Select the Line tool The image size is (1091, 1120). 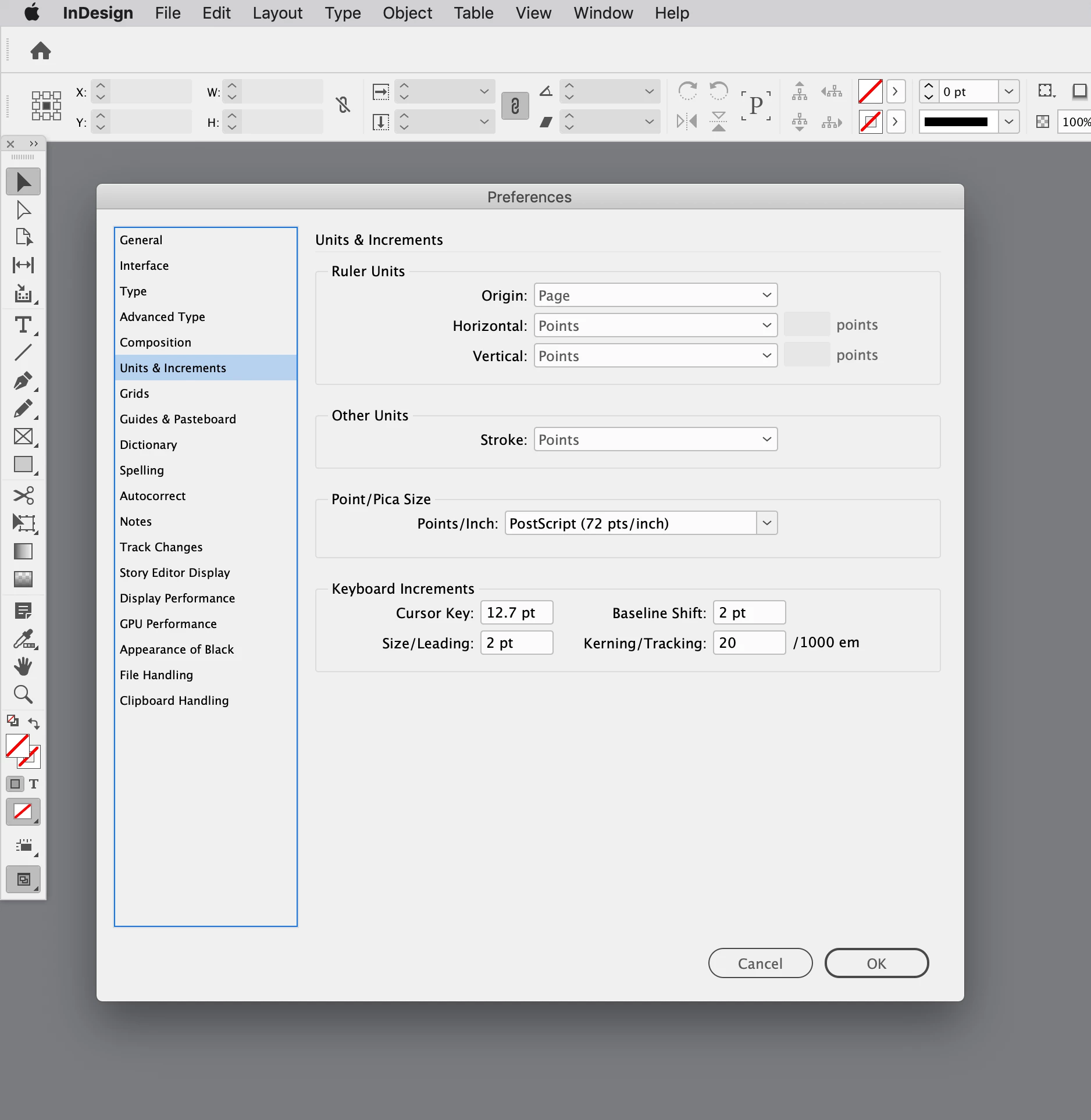pyautogui.click(x=23, y=352)
